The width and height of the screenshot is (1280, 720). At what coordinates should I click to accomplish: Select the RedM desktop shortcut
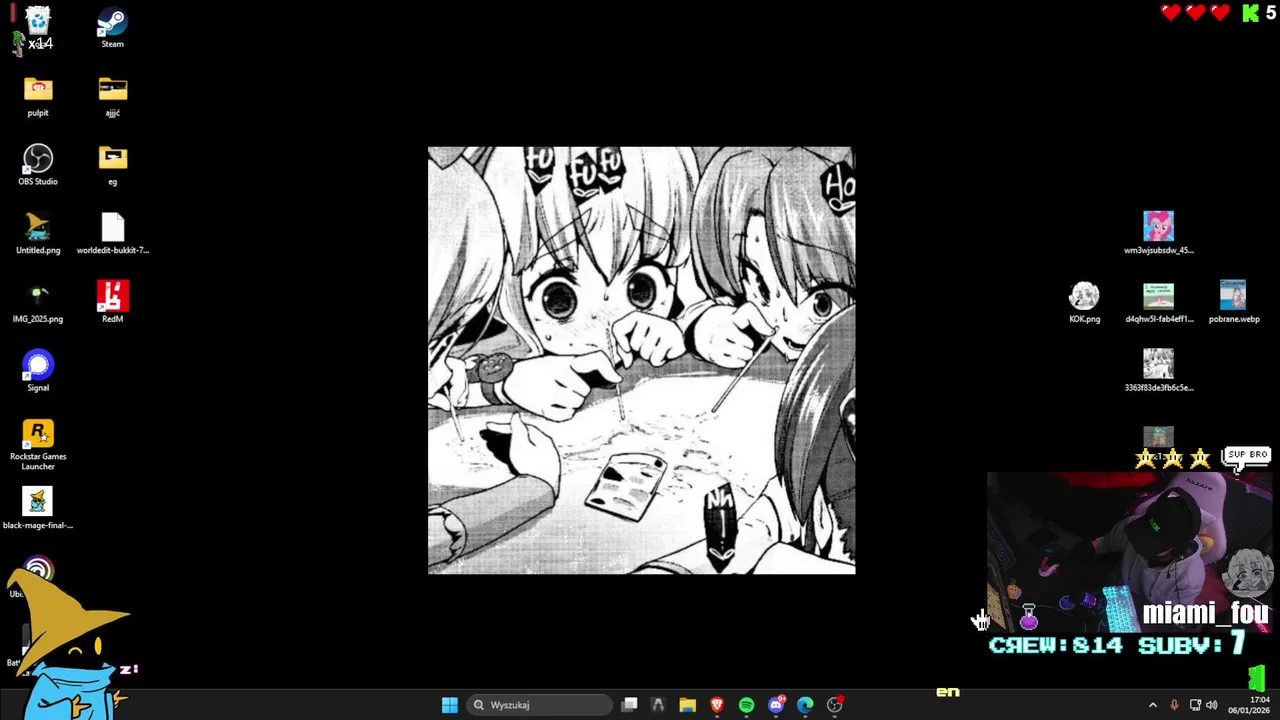pyautogui.click(x=112, y=304)
